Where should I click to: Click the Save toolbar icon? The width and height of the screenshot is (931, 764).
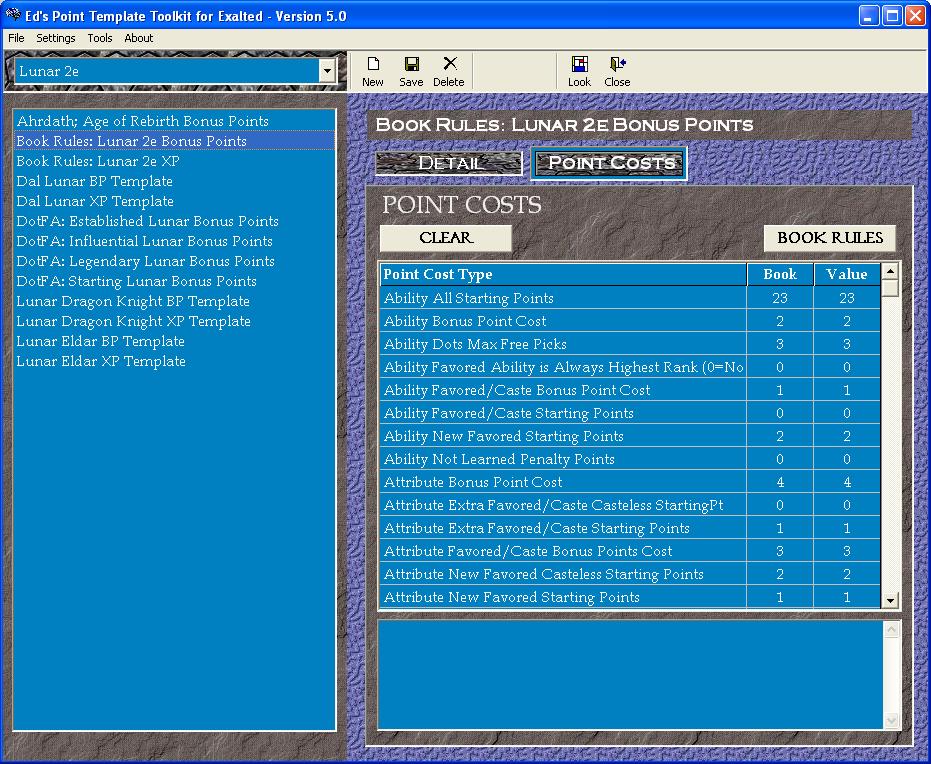point(411,65)
